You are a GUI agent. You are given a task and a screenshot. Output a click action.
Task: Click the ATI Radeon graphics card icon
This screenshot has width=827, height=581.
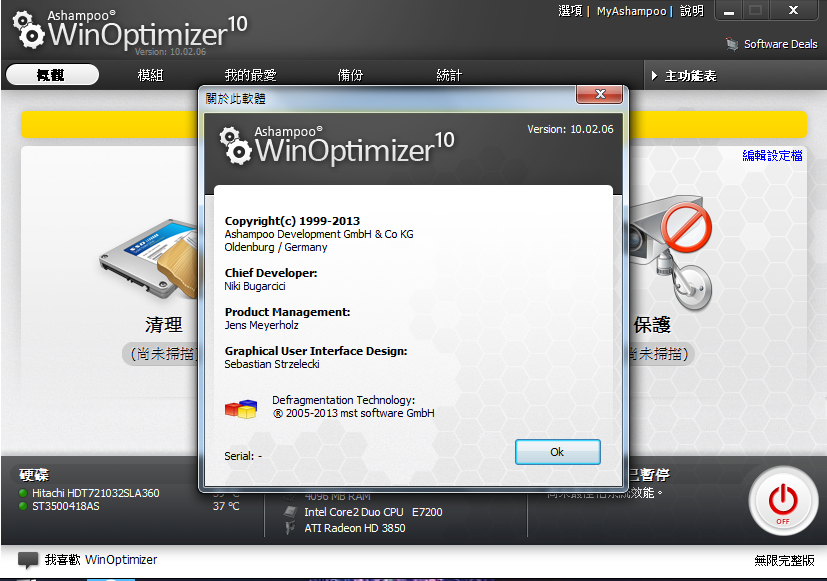coord(290,528)
